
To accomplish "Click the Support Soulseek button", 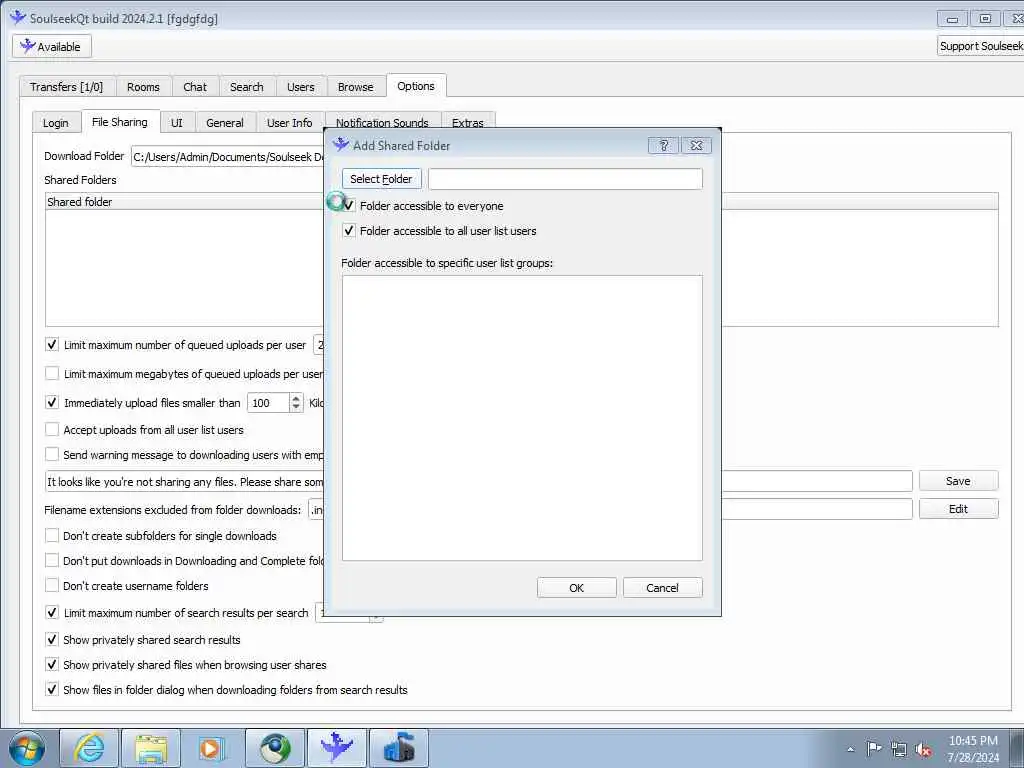I will 980,46.
